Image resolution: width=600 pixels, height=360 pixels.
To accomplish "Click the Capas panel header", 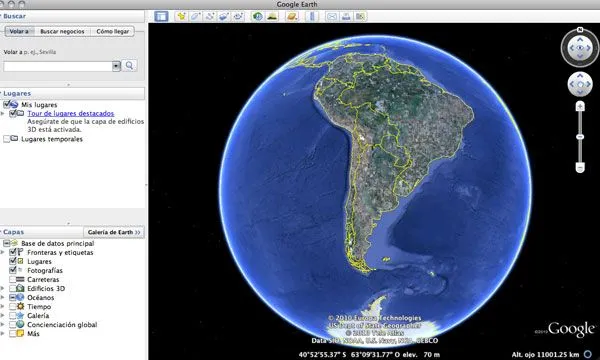I will coord(41,232).
